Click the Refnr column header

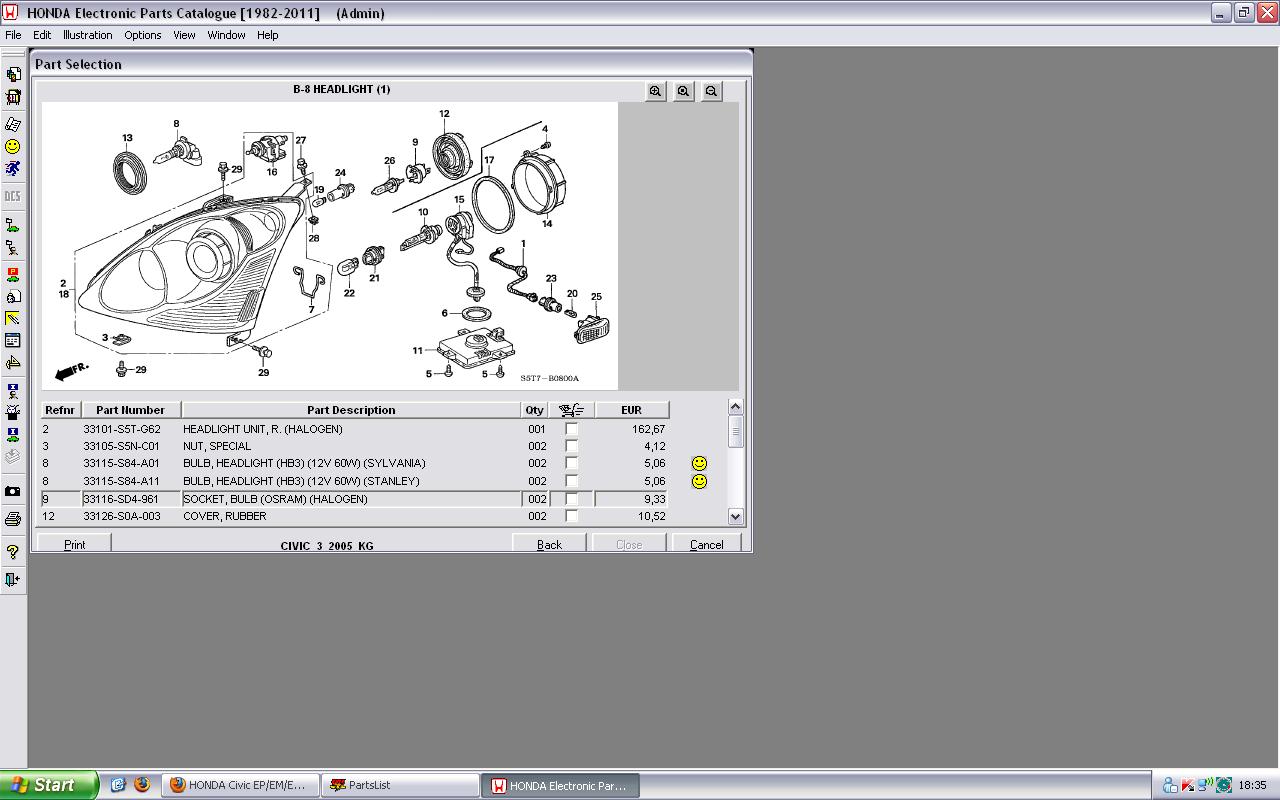[60, 410]
